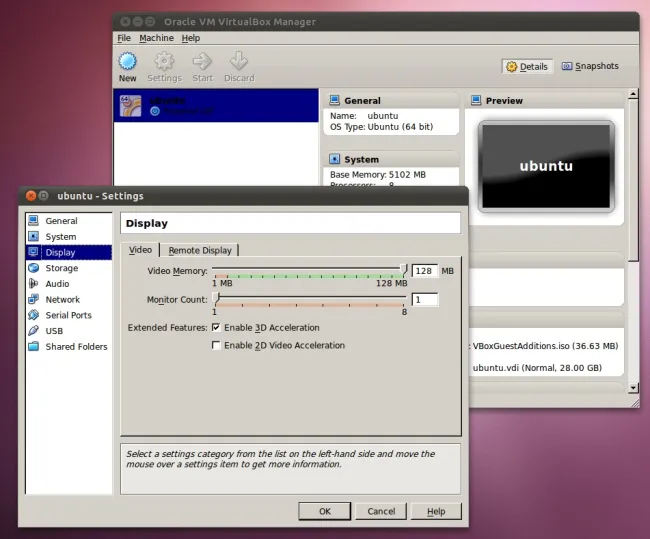Close the ubuntu - Settings dialog
This screenshot has width=650, height=539.
(31, 196)
